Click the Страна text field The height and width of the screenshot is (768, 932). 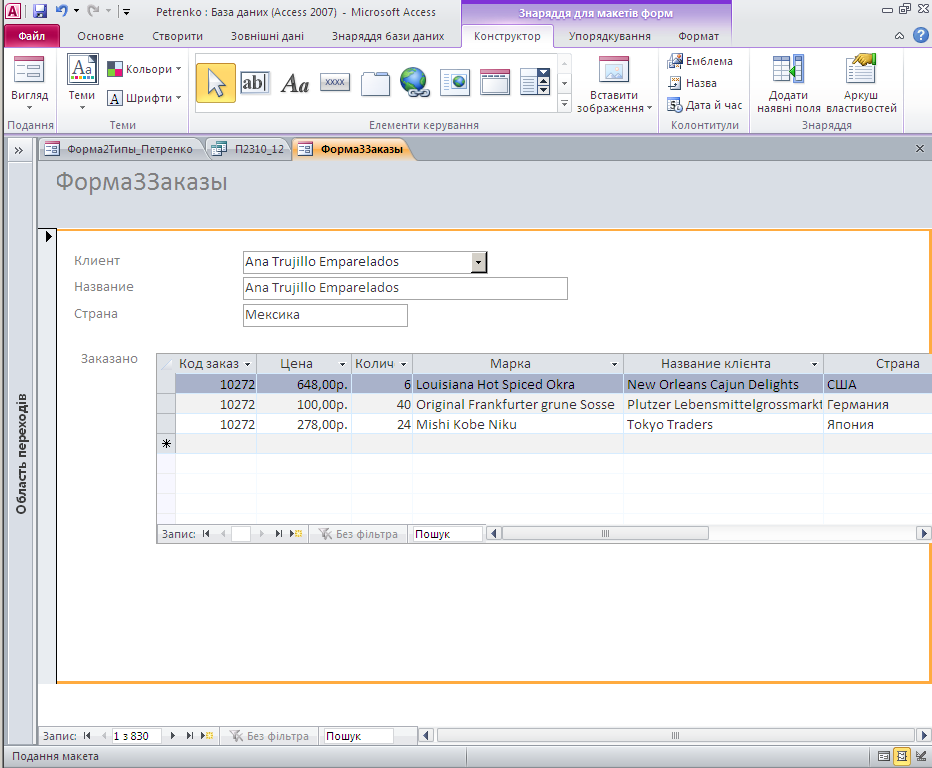pyautogui.click(x=325, y=315)
